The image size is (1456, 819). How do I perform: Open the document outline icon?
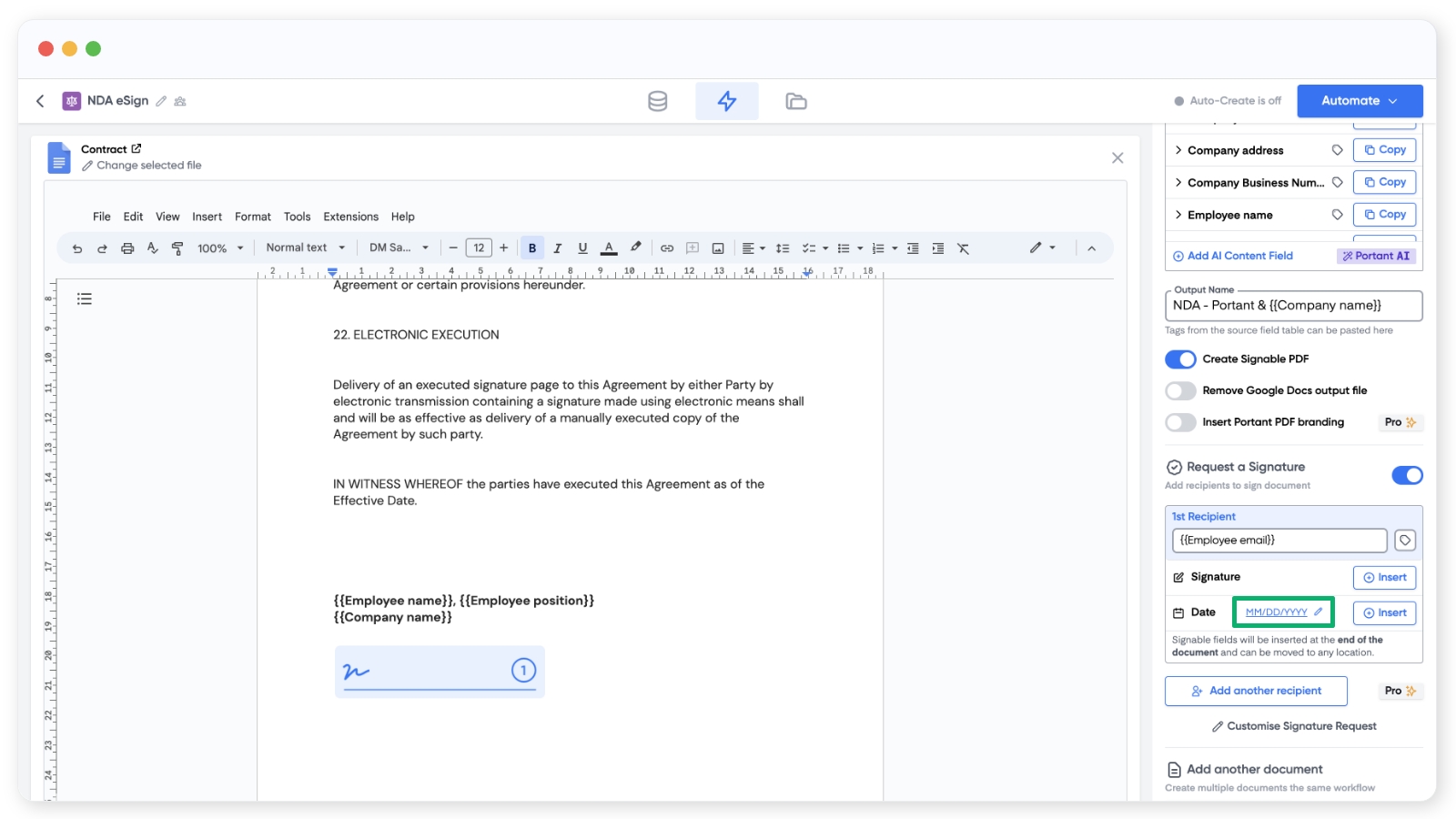(85, 298)
